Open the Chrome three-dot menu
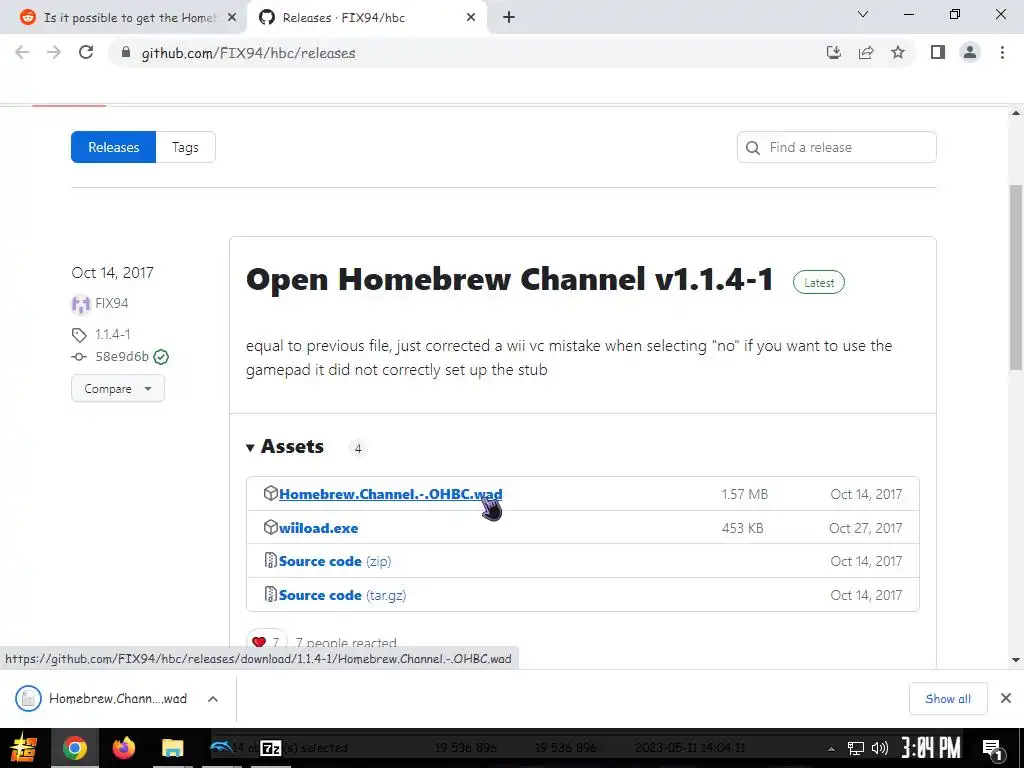The width and height of the screenshot is (1024, 768). (x=1002, y=53)
